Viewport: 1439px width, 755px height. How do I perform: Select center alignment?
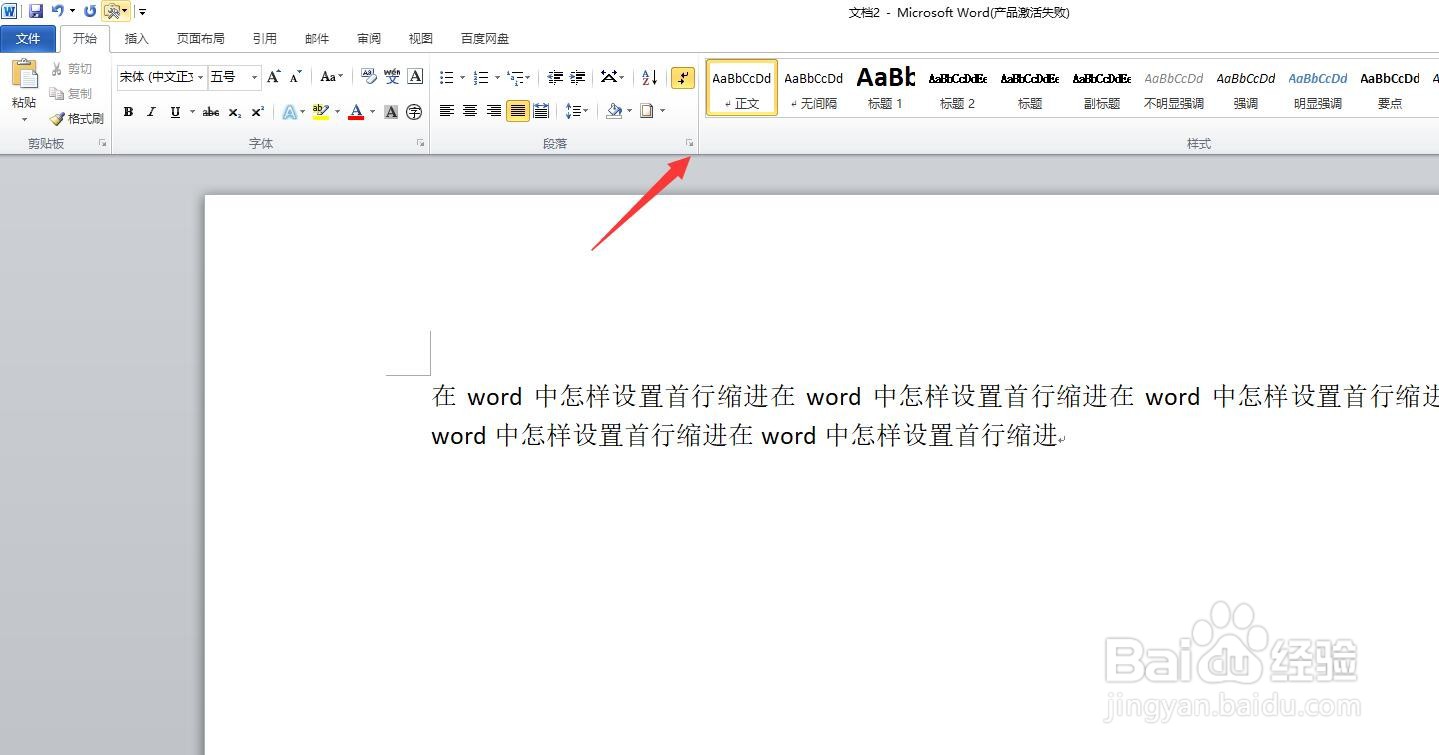(x=469, y=111)
